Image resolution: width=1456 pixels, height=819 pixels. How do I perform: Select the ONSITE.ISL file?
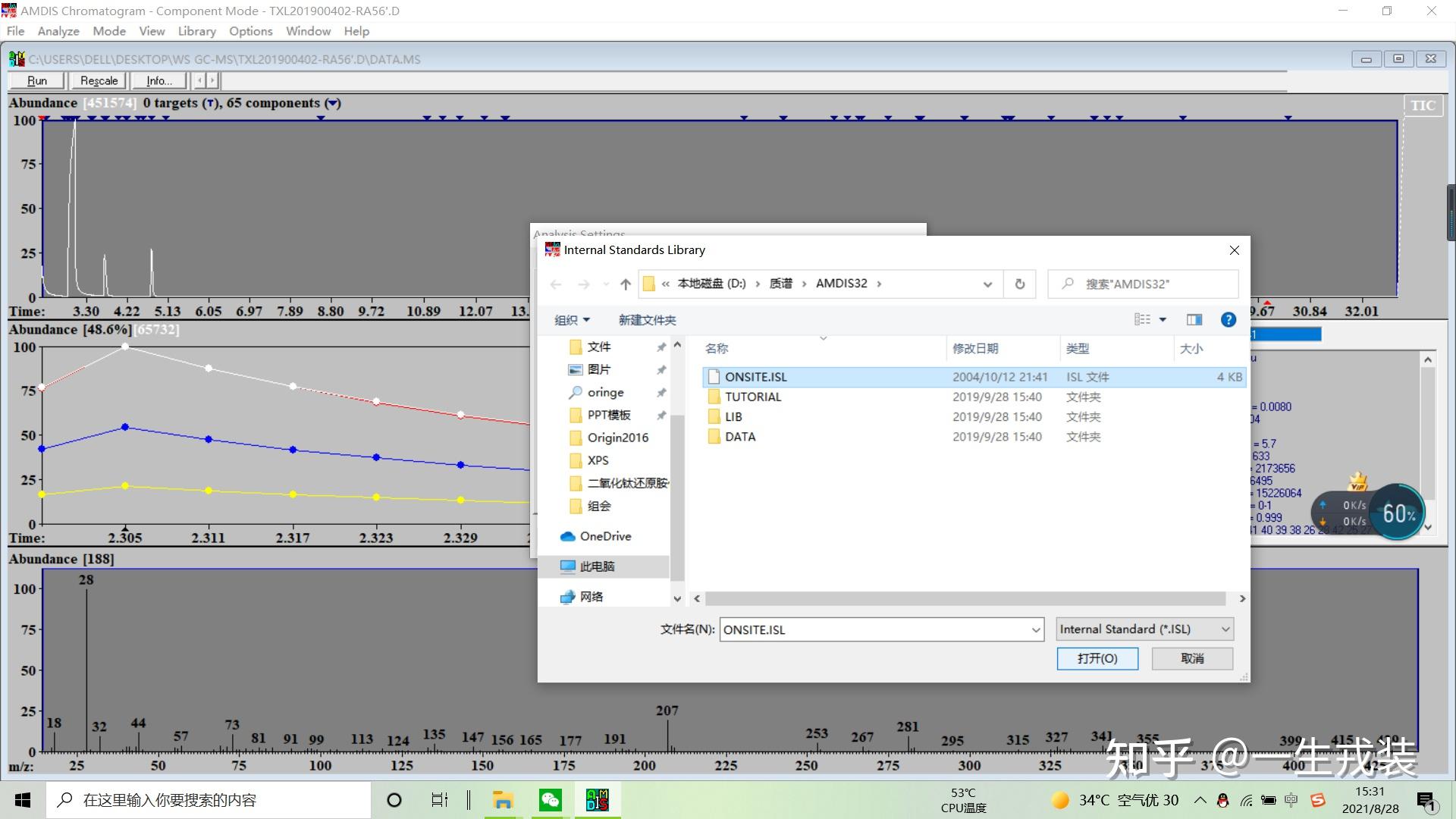pos(755,377)
